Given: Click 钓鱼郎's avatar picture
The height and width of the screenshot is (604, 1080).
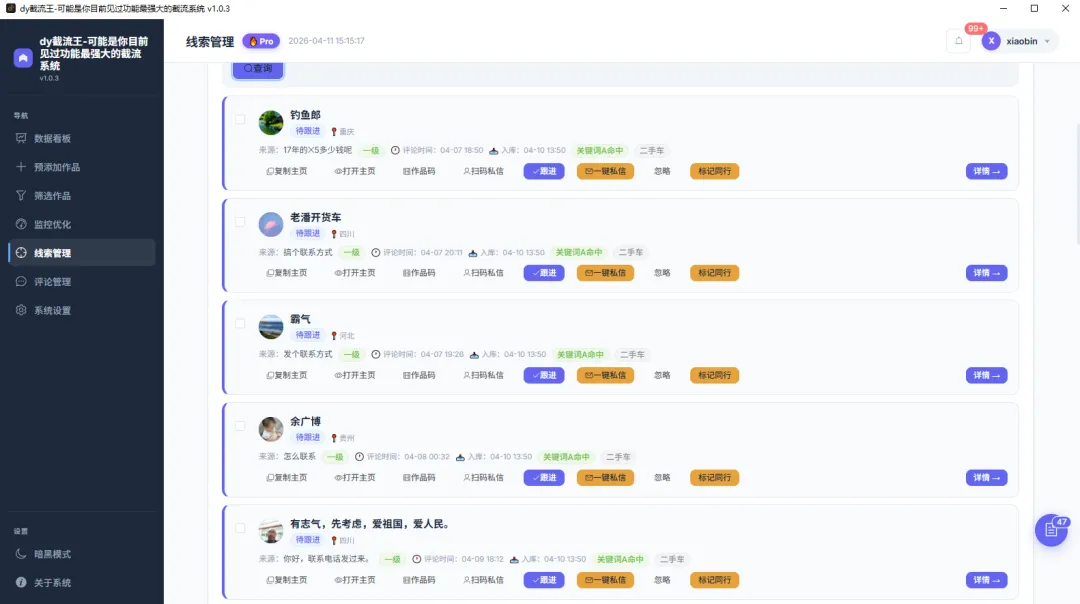Looking at the screenshot, I should (x=271, y=123).
